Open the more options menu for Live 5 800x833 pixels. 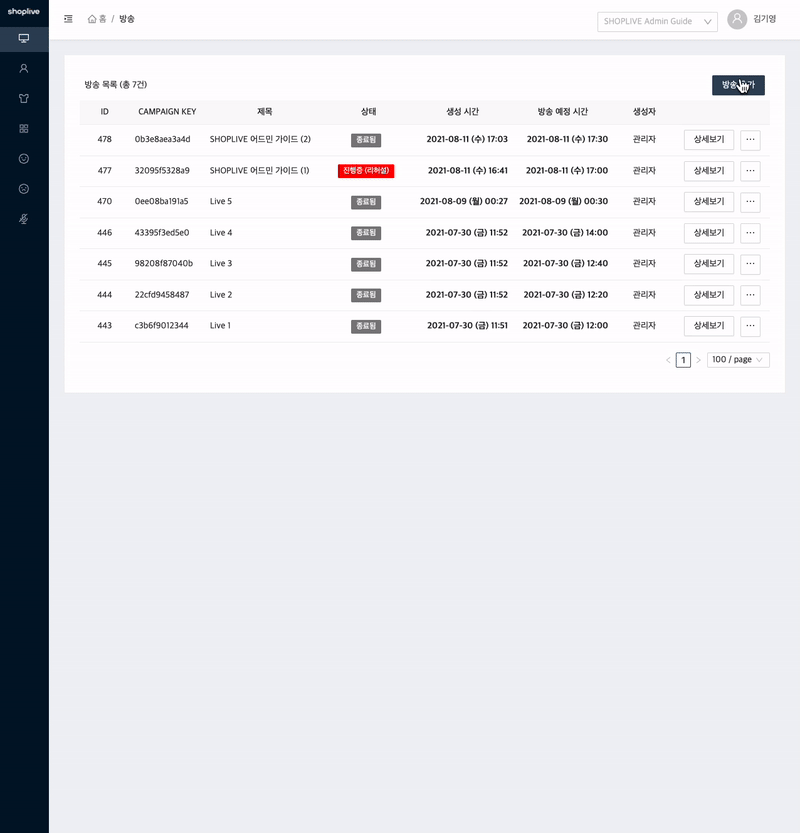point(750,202)
